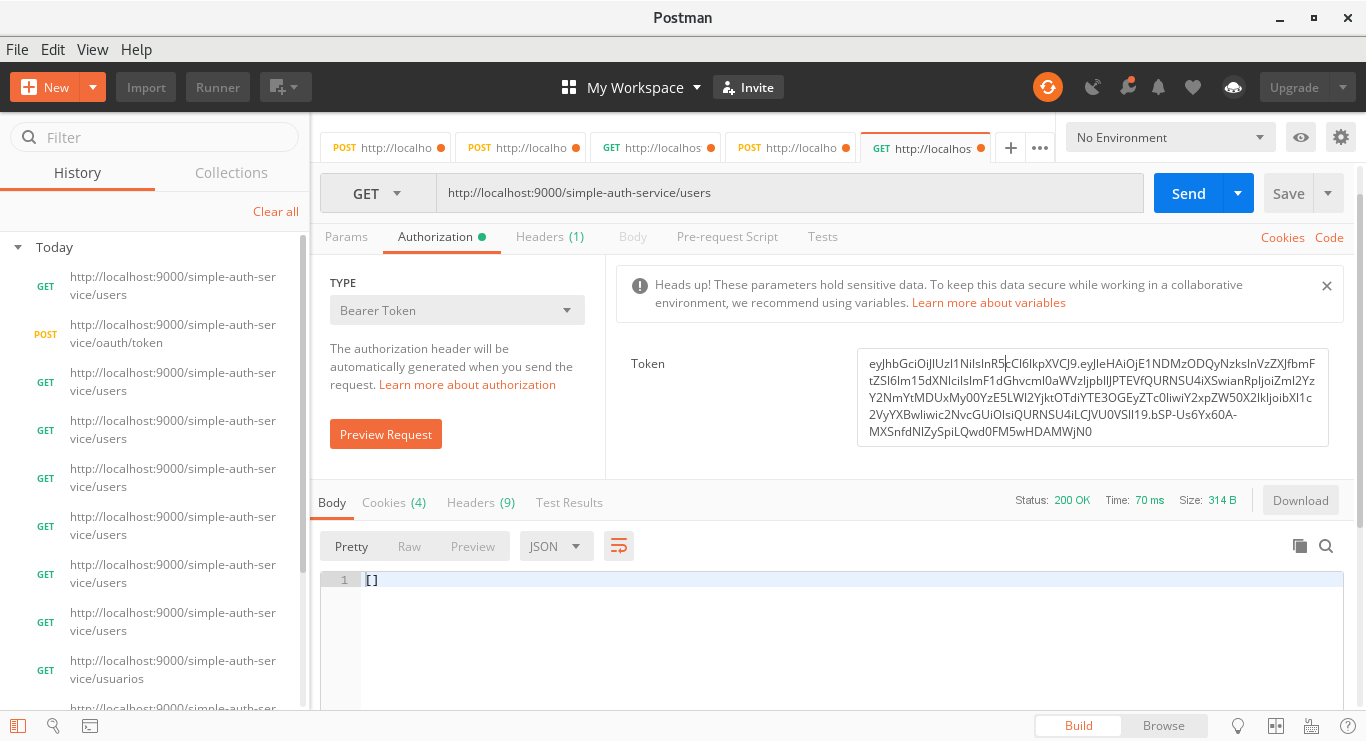Open the Pre-request Script tab
This screenshot has height=741, width=1366.
[727, 237]
